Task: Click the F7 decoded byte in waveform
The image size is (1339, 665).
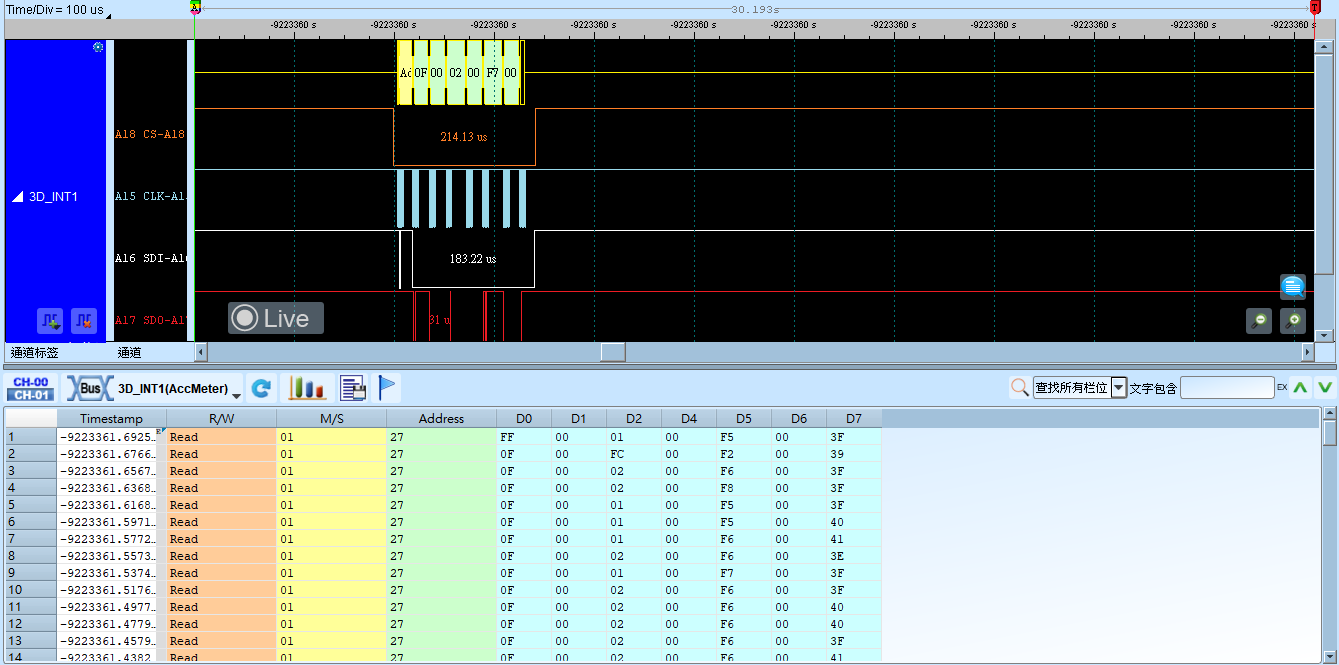Action: [x=492, y=73]
